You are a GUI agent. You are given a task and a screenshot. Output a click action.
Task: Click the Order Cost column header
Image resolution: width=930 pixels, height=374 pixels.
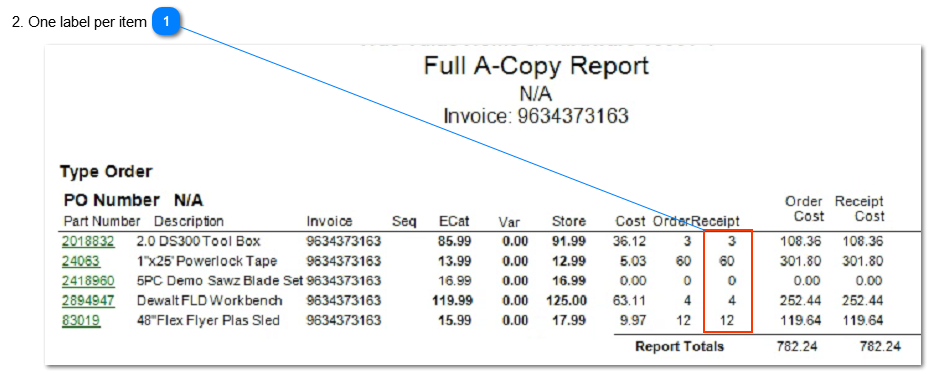click(804, 209)
